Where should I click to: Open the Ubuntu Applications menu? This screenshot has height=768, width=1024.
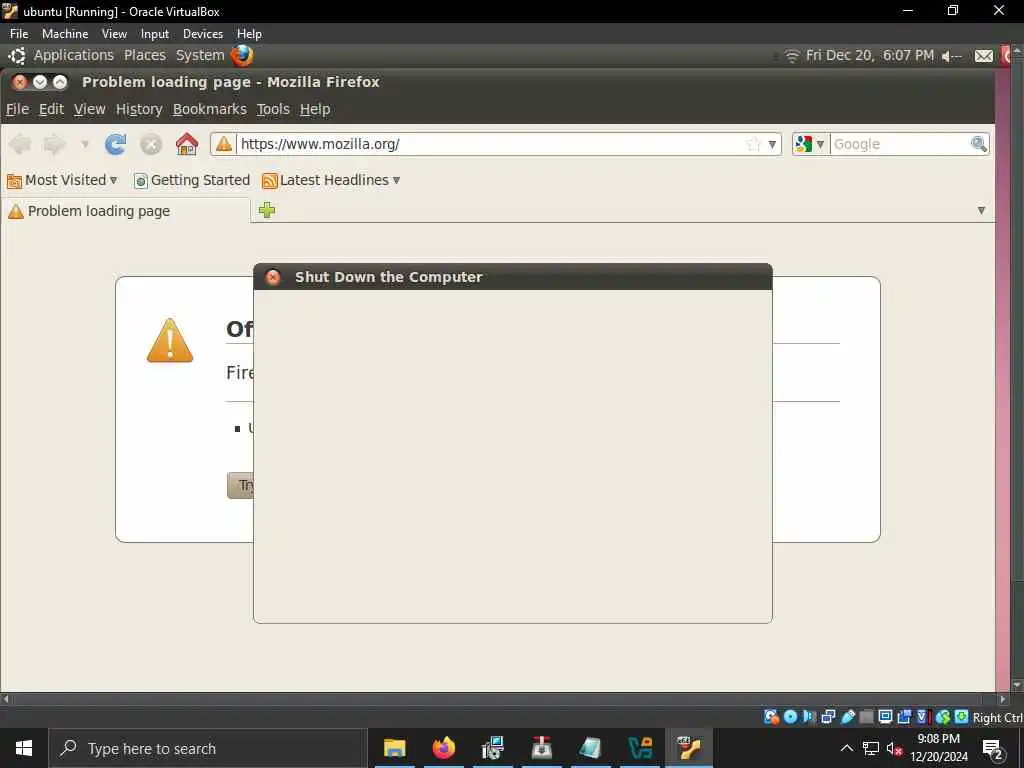point(73,56)
